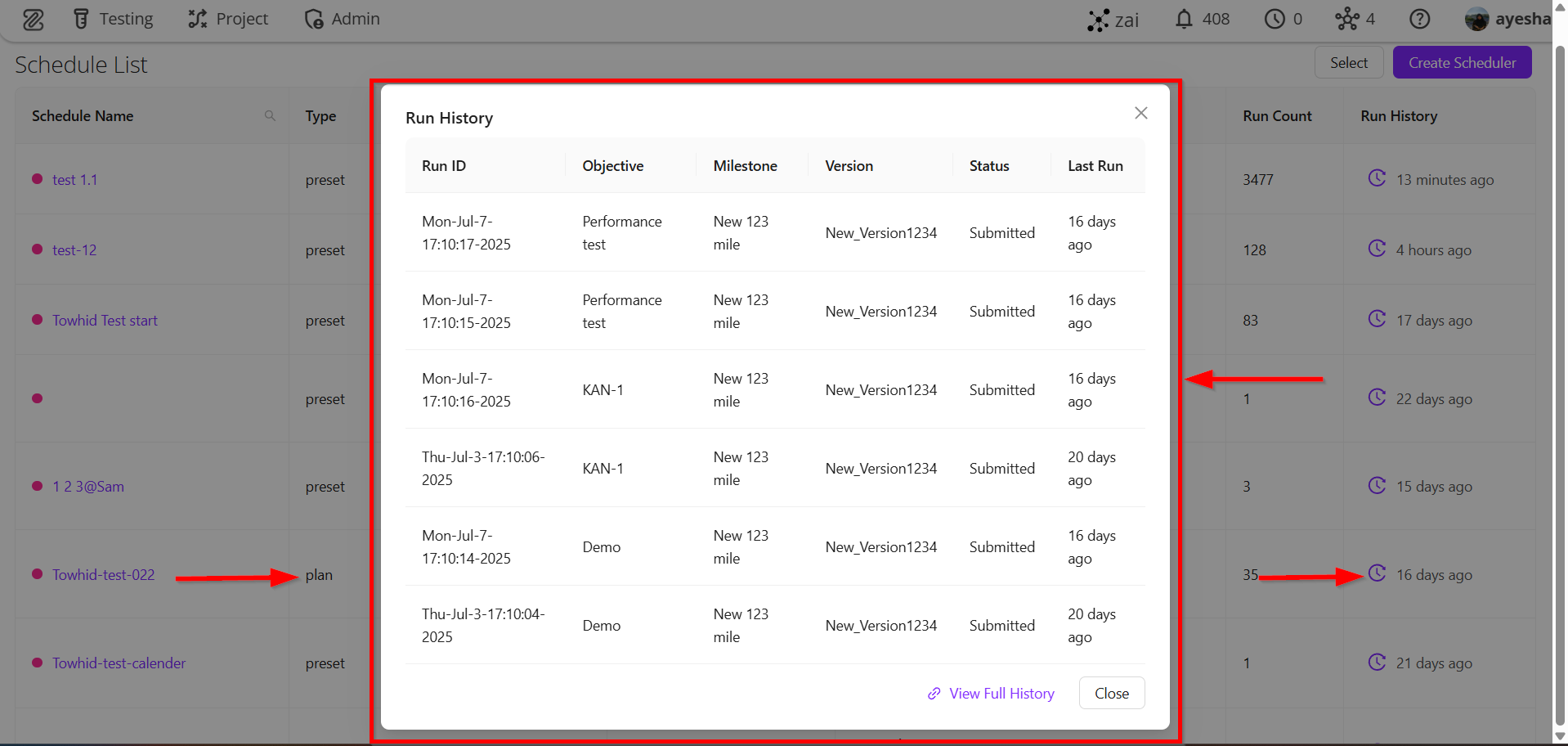Click the Select button
Viewport: 1568px width, 746px height.
pyautogui.click(x=1348, y=63)
